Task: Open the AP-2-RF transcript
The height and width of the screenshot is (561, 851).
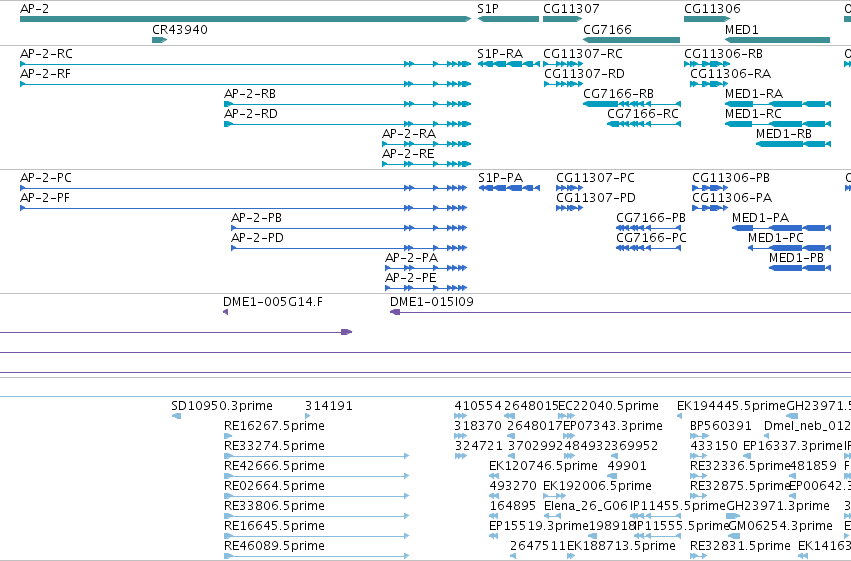Action: 245,84
